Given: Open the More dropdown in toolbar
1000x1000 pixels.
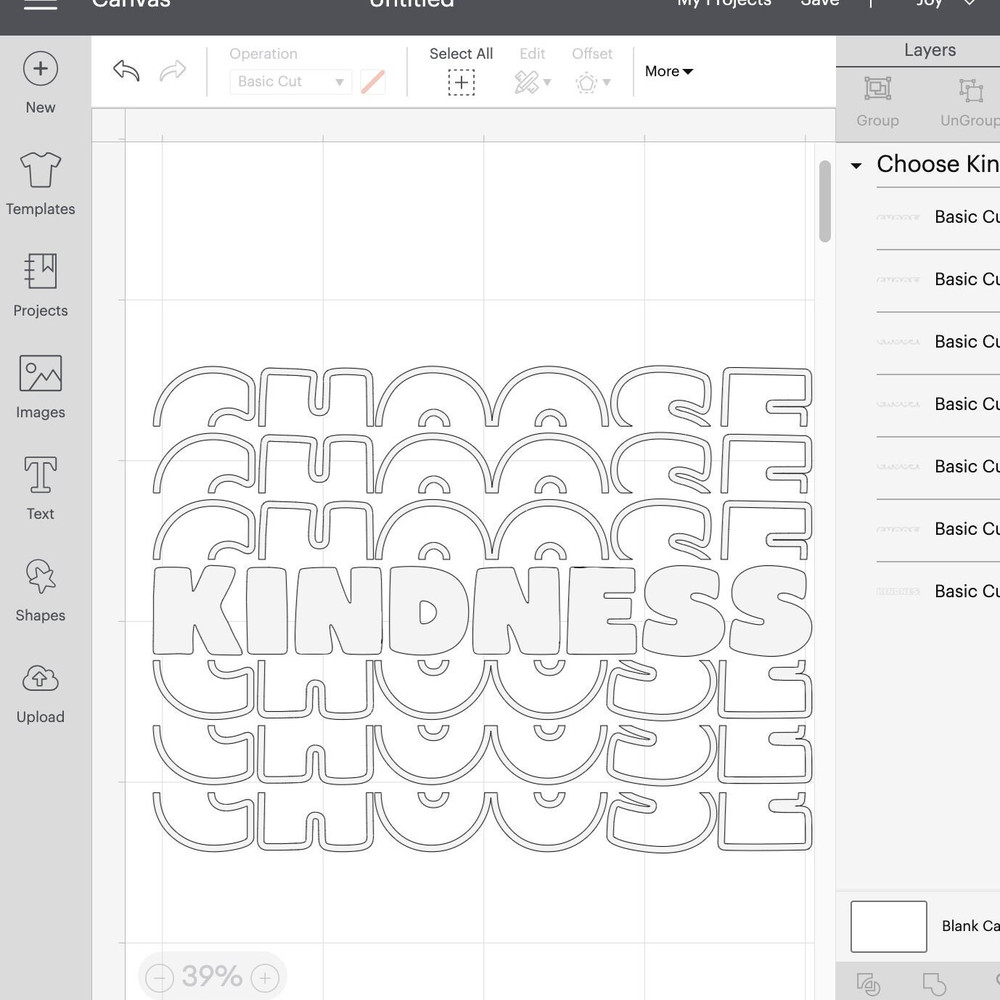Looking at the screenshot, I should [668, 71].
